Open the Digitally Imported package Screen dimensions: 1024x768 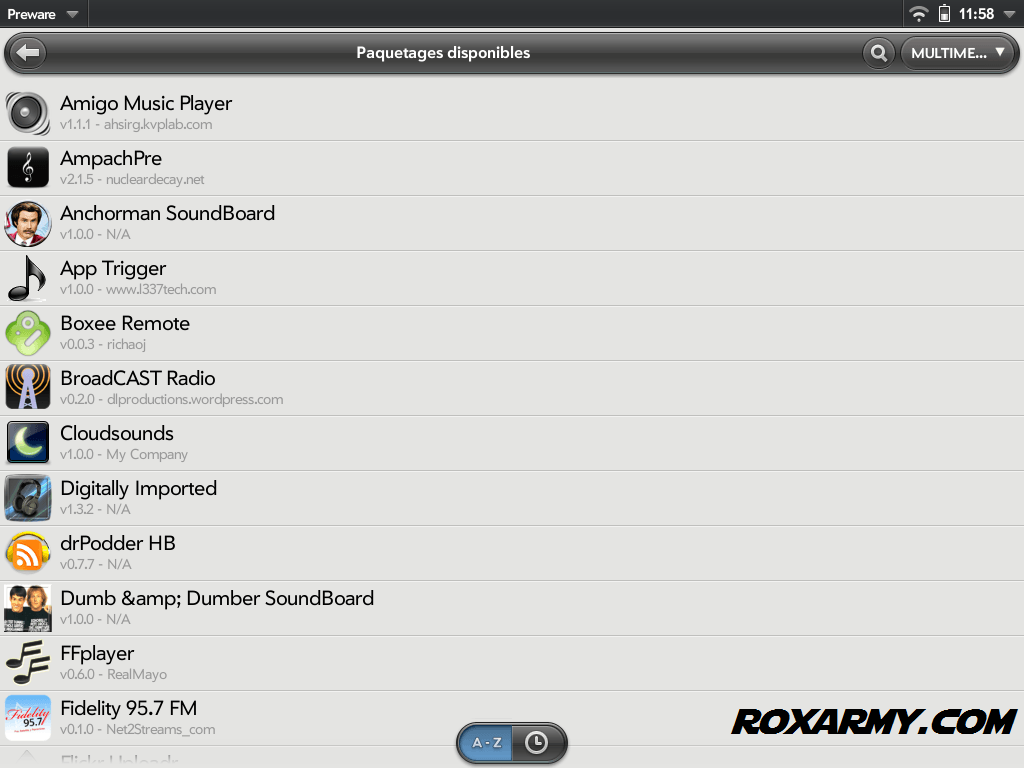click(x=512, y=498)
